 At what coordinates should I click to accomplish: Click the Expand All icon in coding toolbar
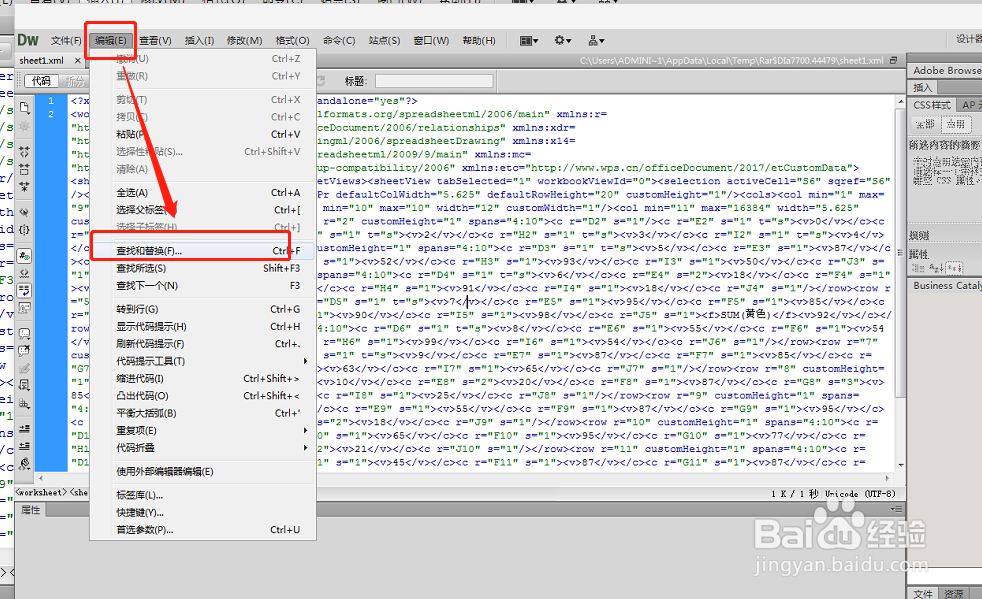(24, 187)
